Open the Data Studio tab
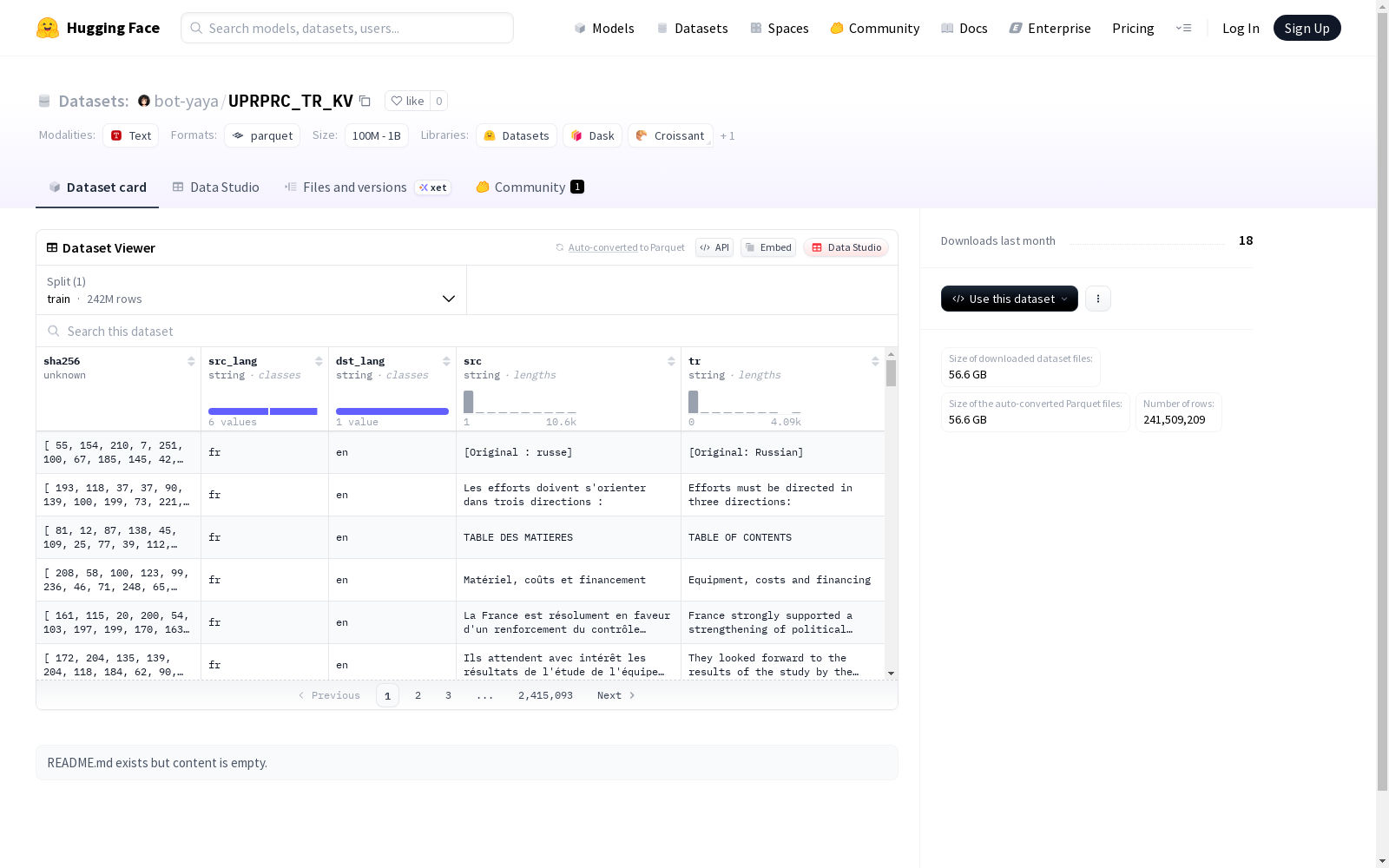1389x868 pixels. click(x=216, y=187)
